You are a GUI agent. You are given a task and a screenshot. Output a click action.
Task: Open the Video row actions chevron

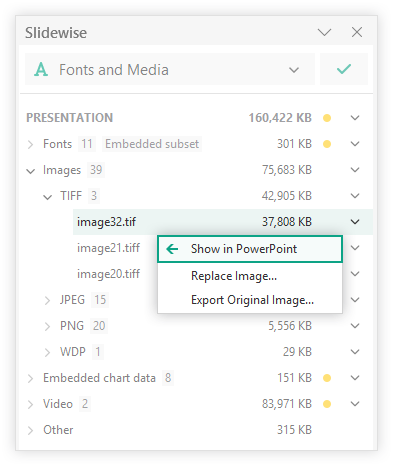tap(355, 404)
